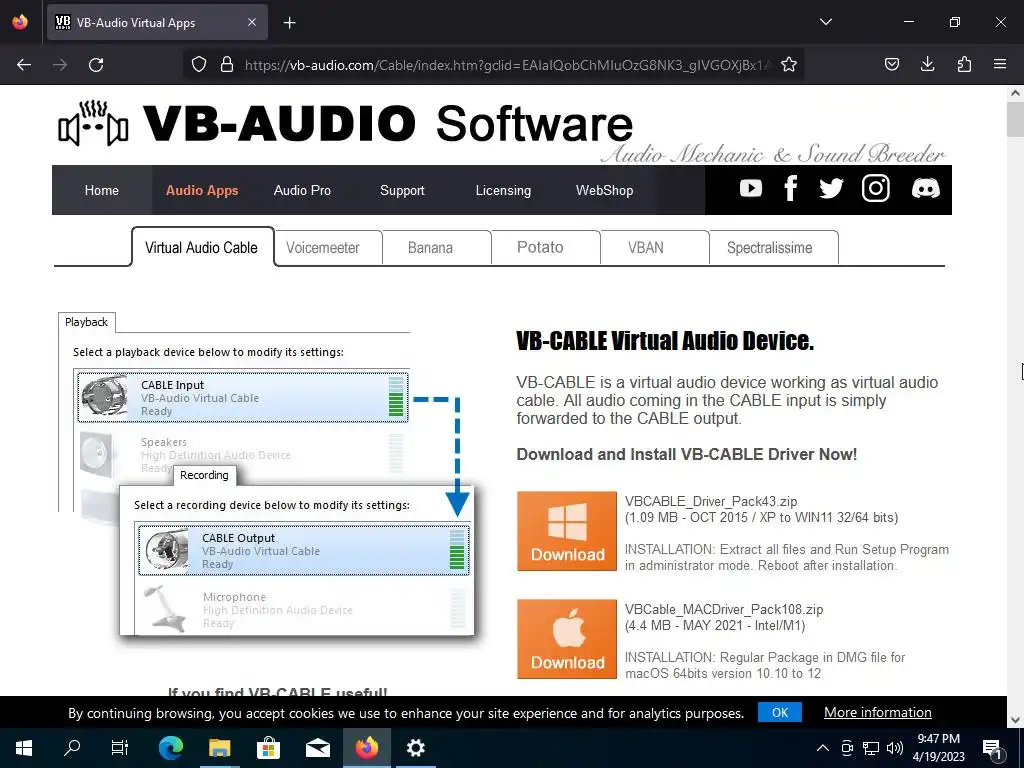Open the VB-Audio Discord icon
This screenshot has width=1024, height=768.
coord(925,189)
